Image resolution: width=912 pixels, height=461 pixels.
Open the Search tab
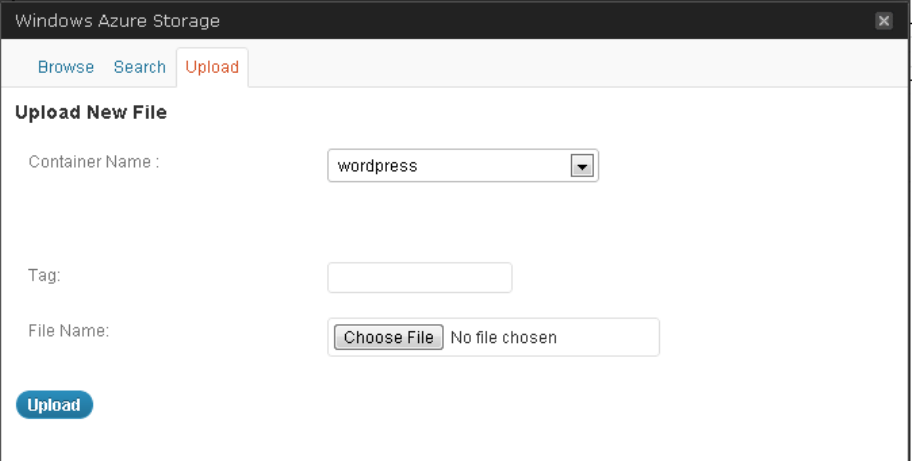pos(139,67)
